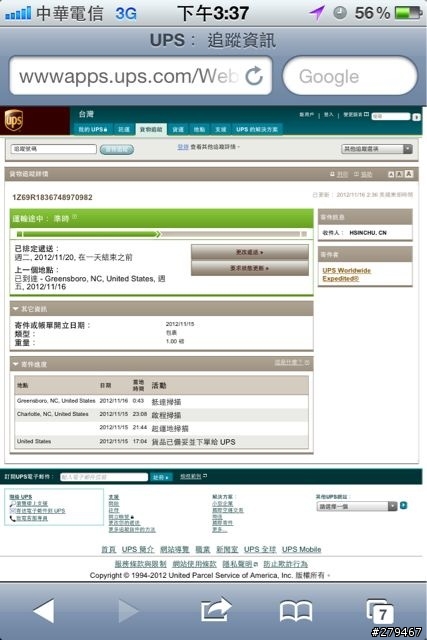Click the largest font size A icon
Viewport: 427px width, 640px height.
click(409, 174)
